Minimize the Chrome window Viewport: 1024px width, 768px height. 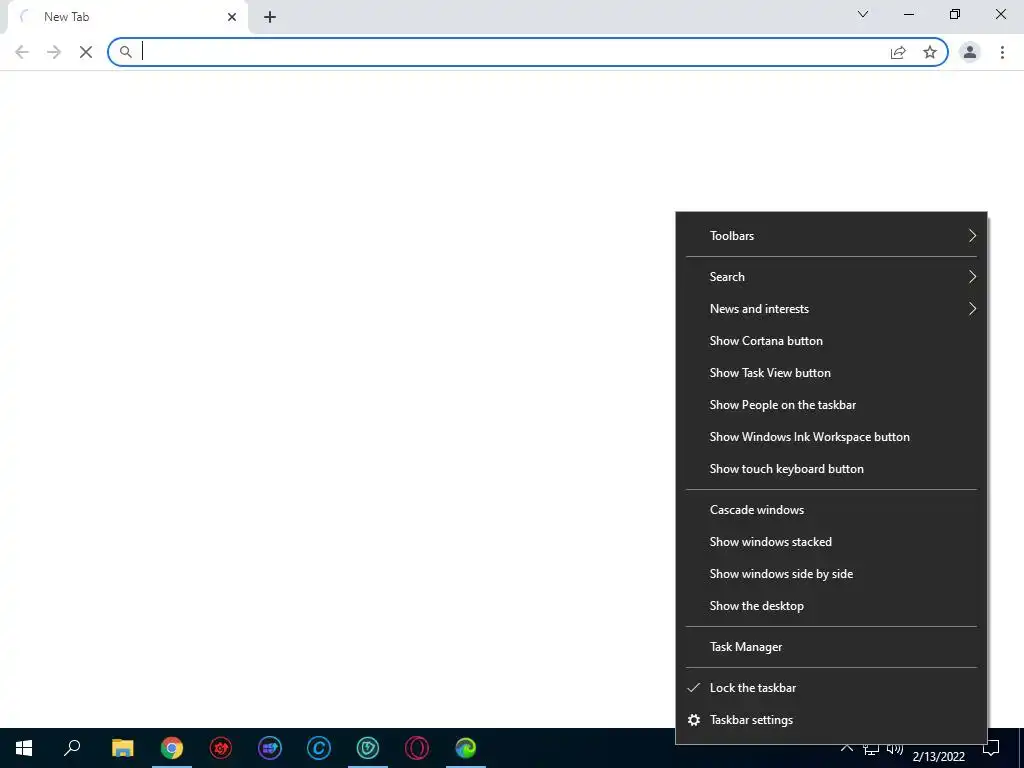(908, 14)
